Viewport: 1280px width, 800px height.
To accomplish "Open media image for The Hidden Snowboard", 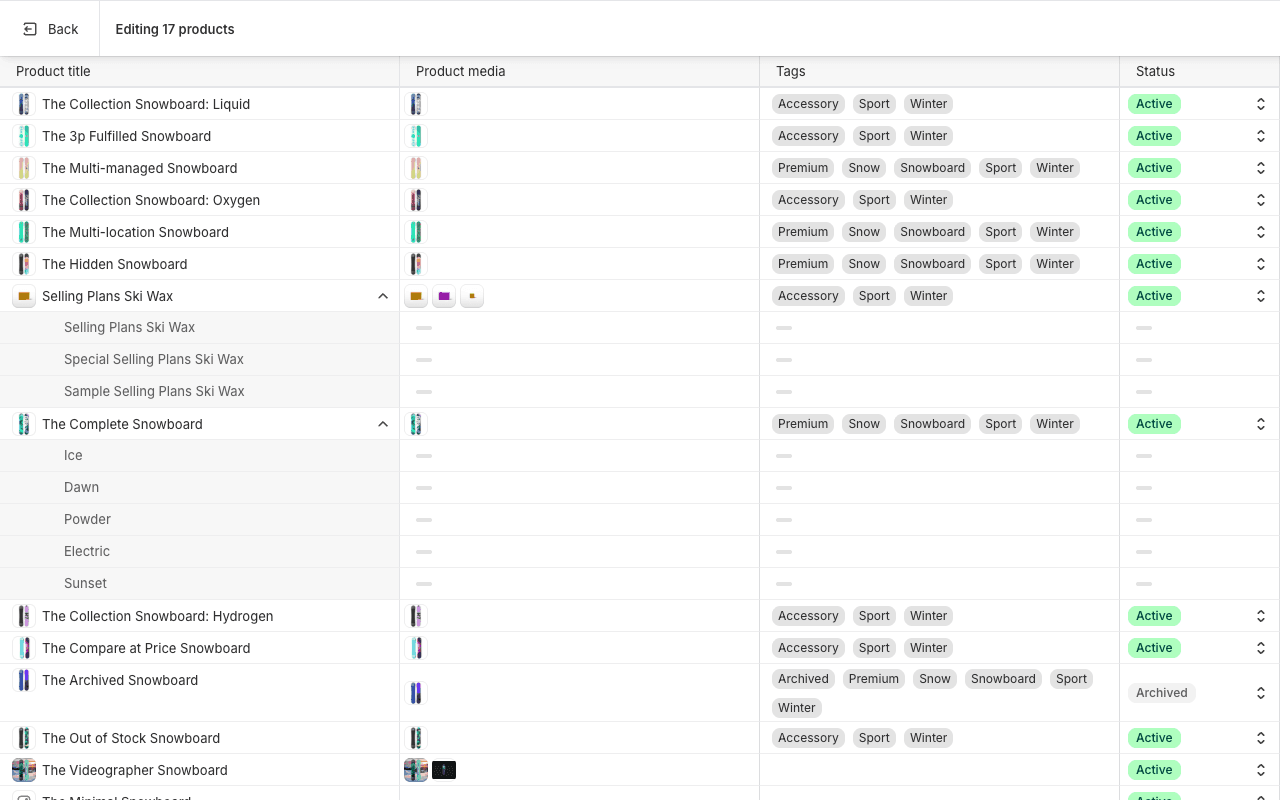I will tap(416, 264).
